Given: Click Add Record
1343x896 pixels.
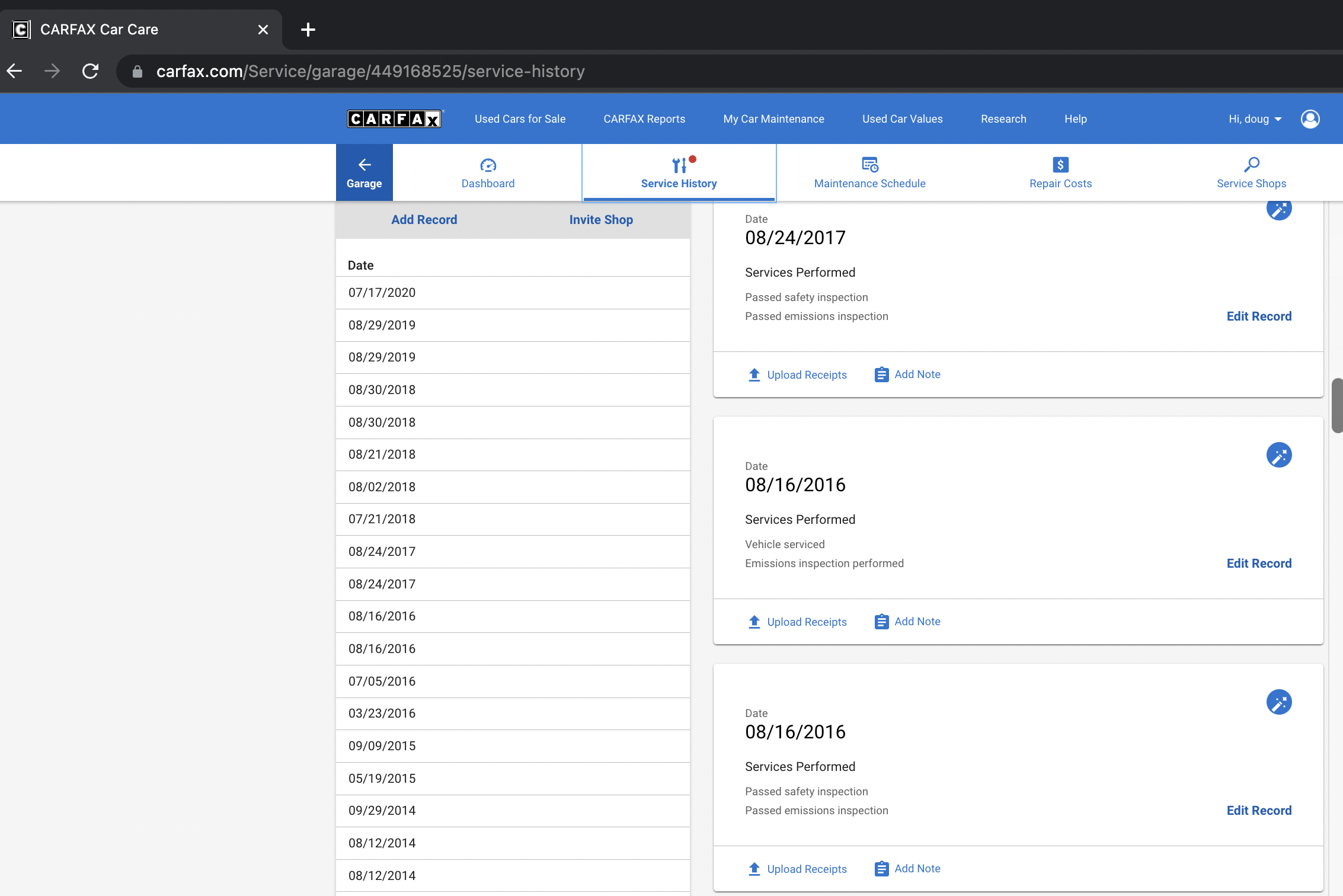Looking at the screenshot, I should coord(424,220).
